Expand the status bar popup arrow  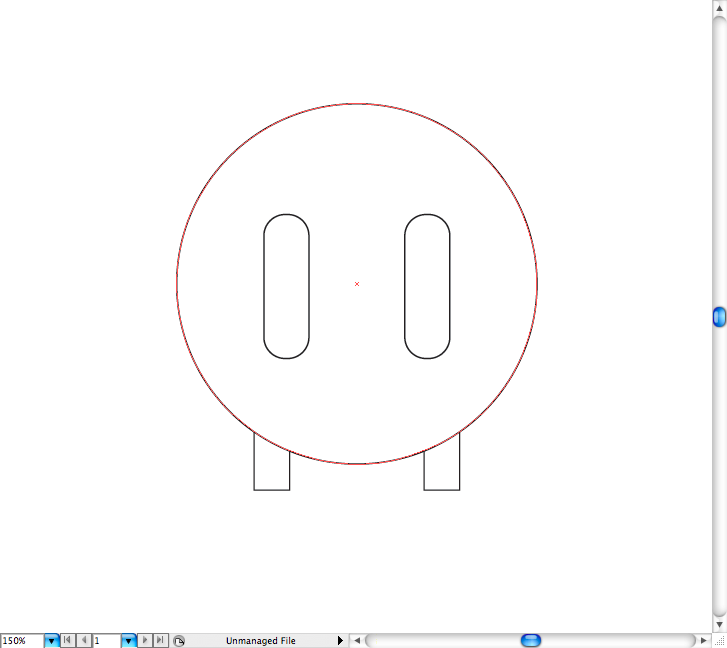340,640
